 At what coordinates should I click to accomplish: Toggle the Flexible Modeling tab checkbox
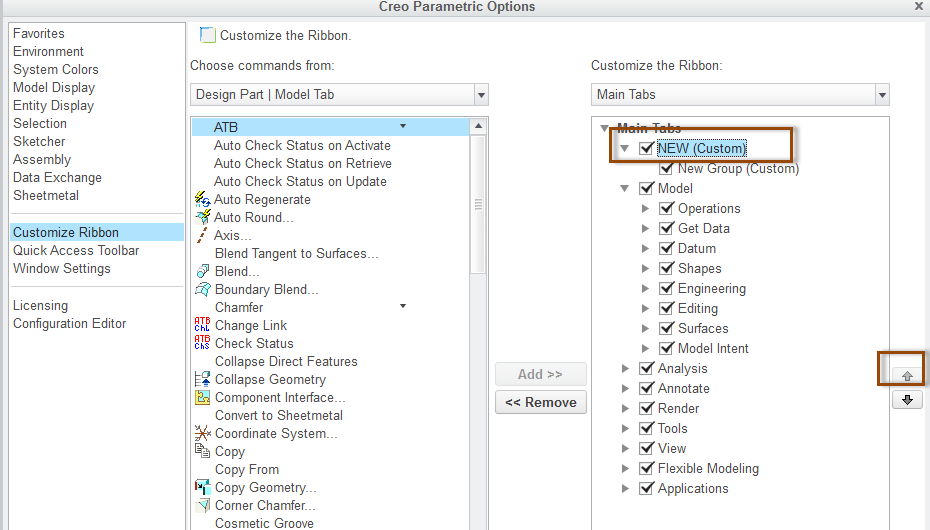pyautogui.click(x=646, y=468)
